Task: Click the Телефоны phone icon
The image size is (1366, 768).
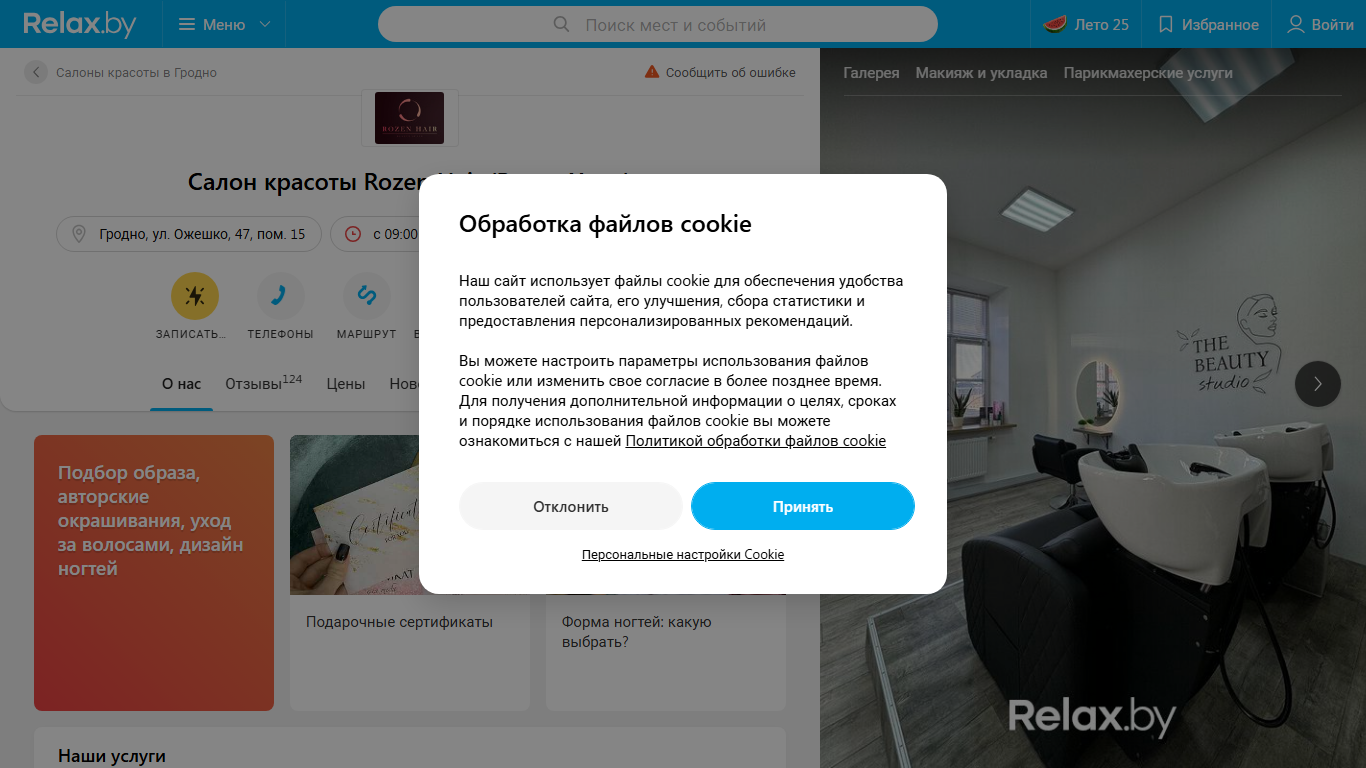Action: coord(281,296)
